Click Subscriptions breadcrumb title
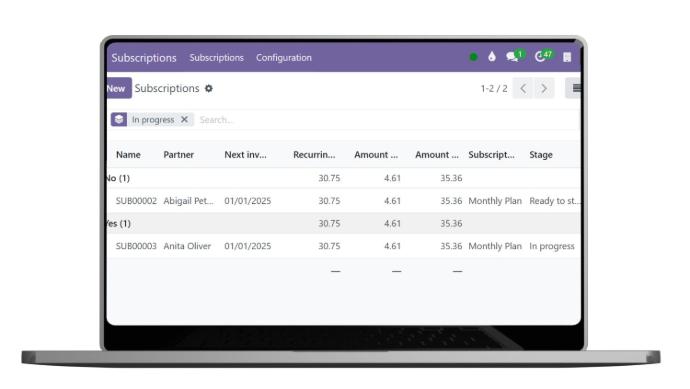 tap(167, 88)
